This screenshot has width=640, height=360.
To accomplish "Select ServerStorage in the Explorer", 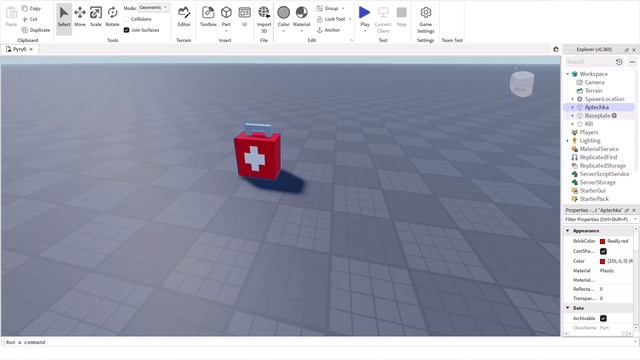I will tap(598, 182).
